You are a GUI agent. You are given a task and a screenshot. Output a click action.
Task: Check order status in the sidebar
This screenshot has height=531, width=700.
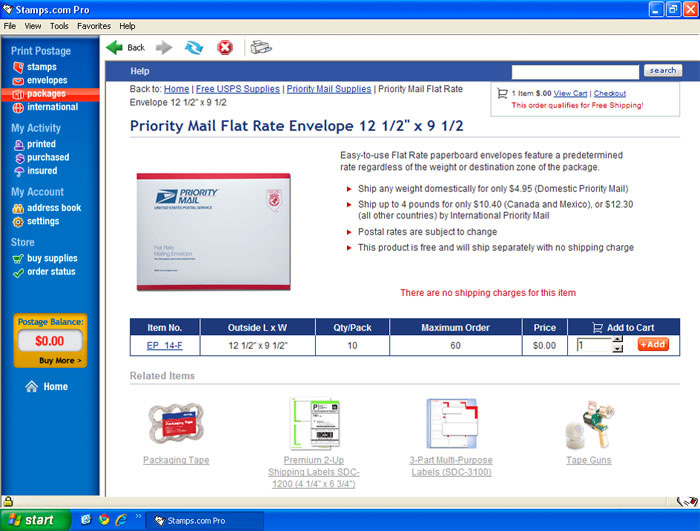coord(44,272)
